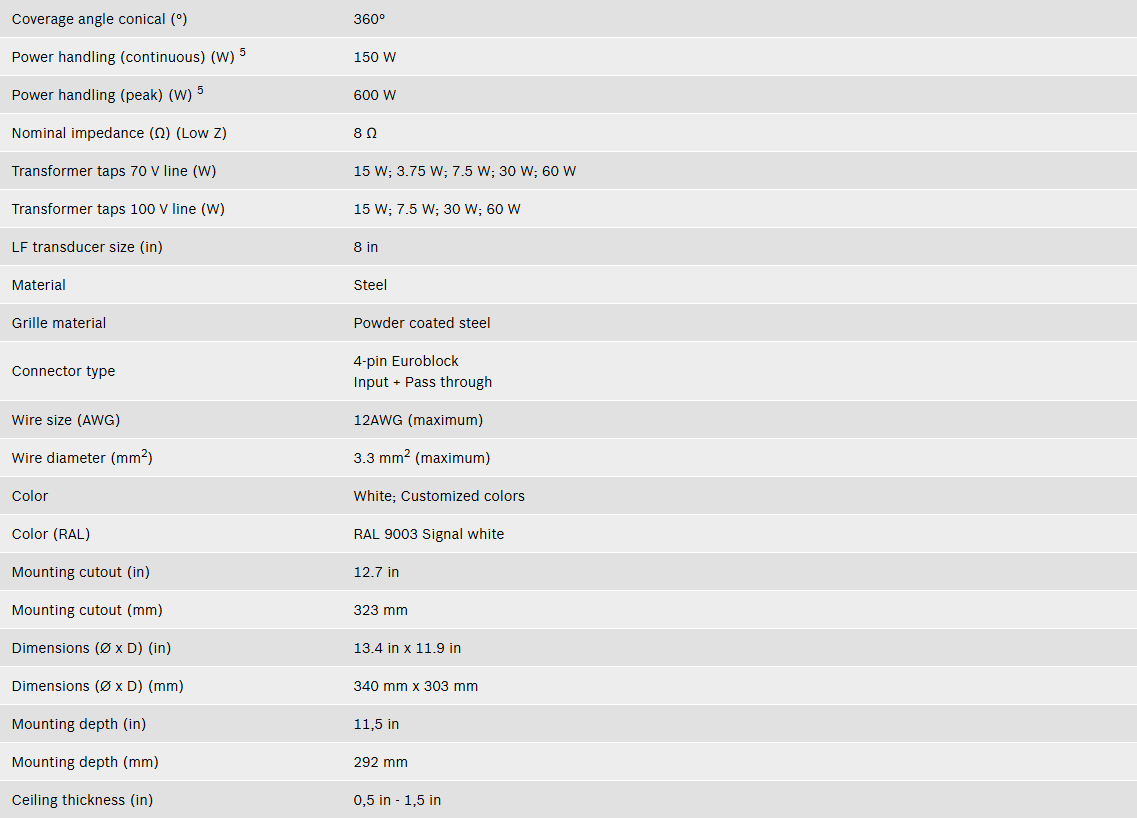Click the 292 mm mounting depth value

coord(381,762)
